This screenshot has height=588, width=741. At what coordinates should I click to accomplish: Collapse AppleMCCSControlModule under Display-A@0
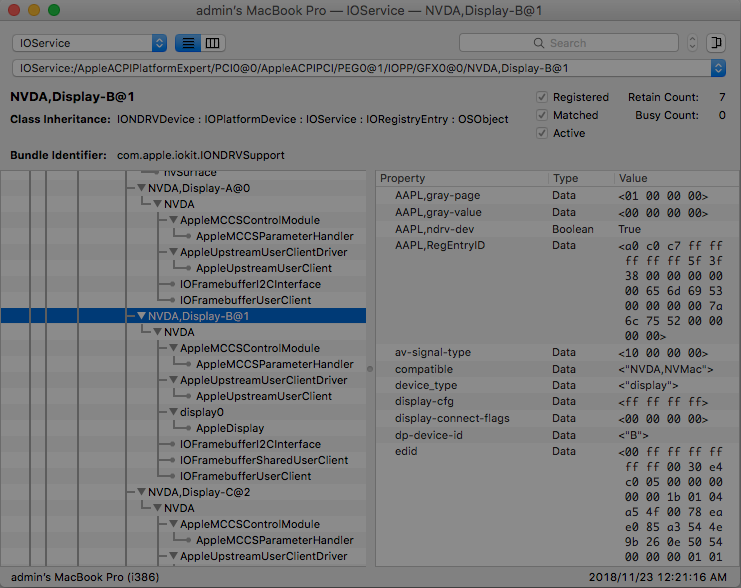point(173,220)
